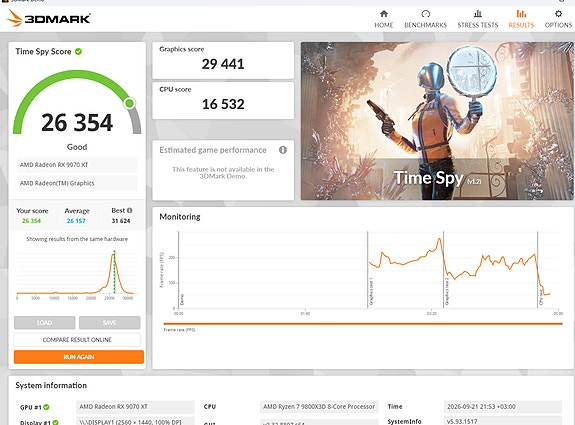Click the Estimated game performance info icon

[283, 150]
